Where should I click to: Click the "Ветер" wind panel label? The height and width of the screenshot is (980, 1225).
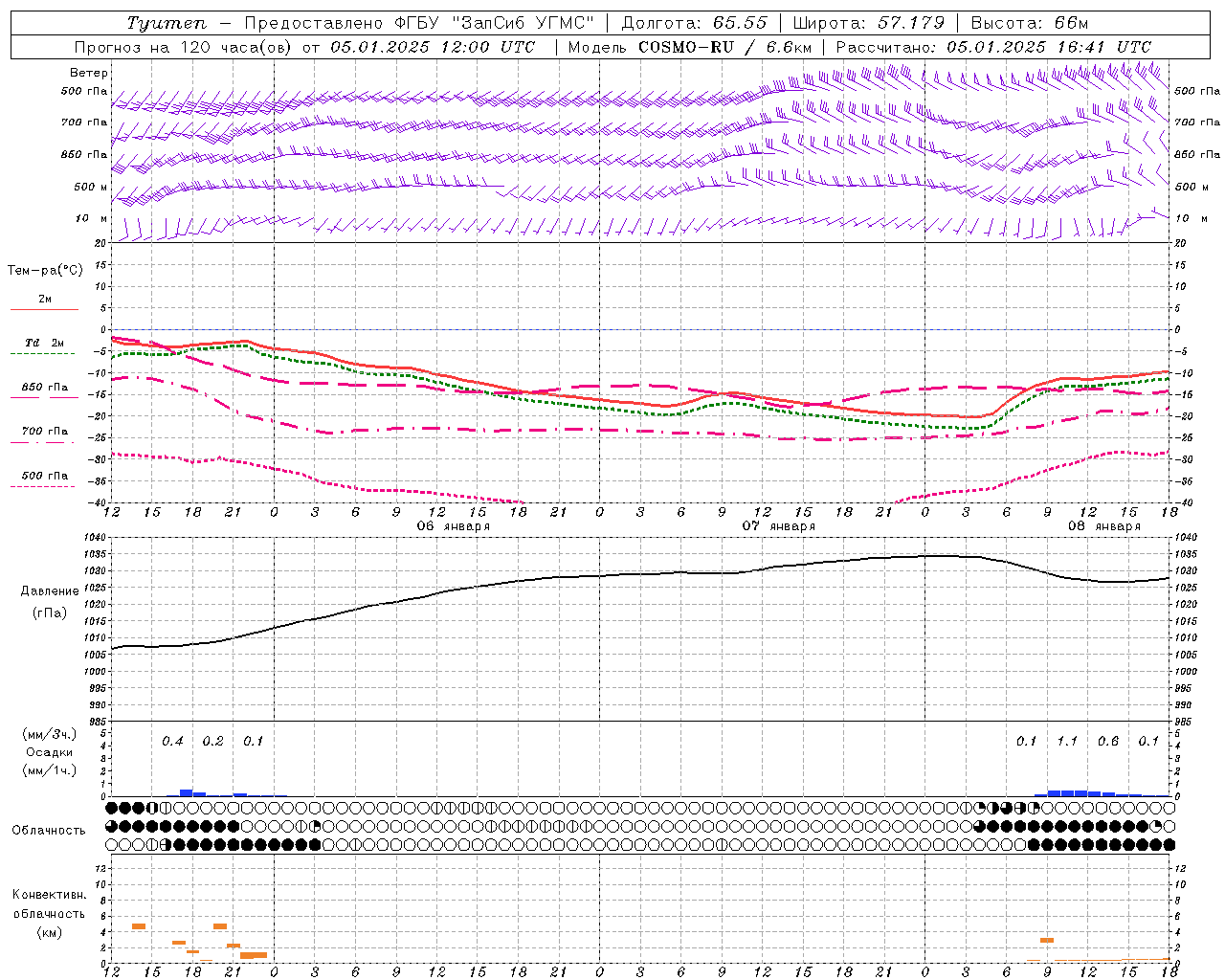coord(89,73)
